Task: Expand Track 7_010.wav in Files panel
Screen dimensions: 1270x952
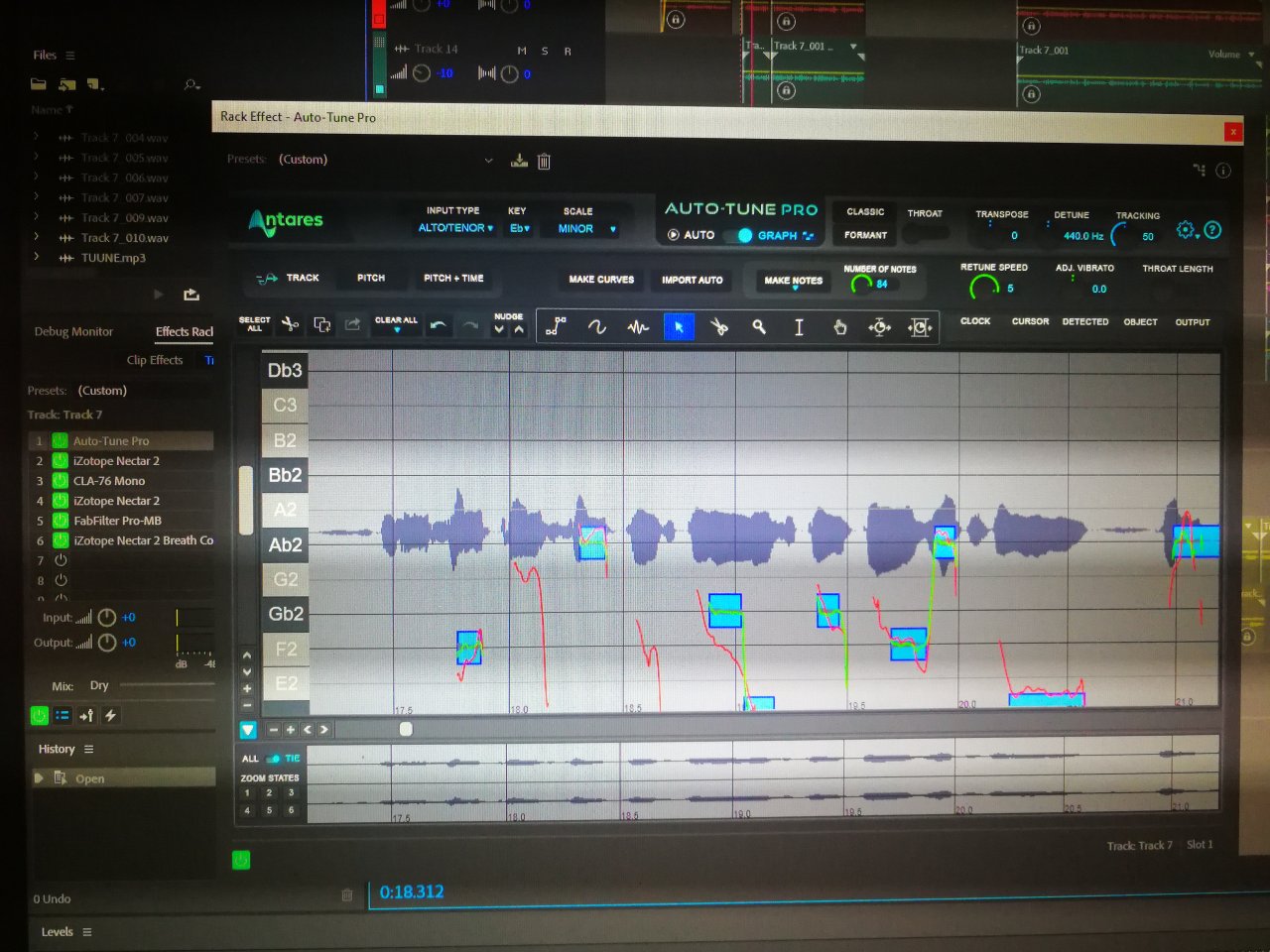Action: pos(37,237)
